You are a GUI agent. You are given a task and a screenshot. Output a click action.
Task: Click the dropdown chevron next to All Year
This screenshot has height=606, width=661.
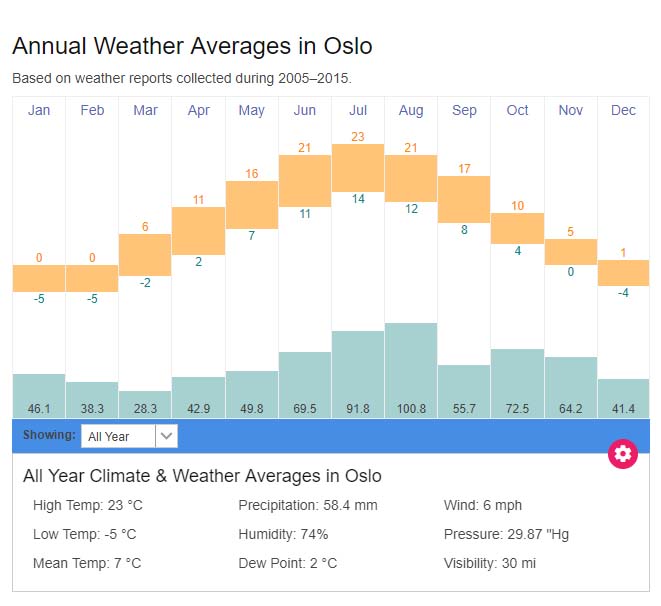click(167, 436)
